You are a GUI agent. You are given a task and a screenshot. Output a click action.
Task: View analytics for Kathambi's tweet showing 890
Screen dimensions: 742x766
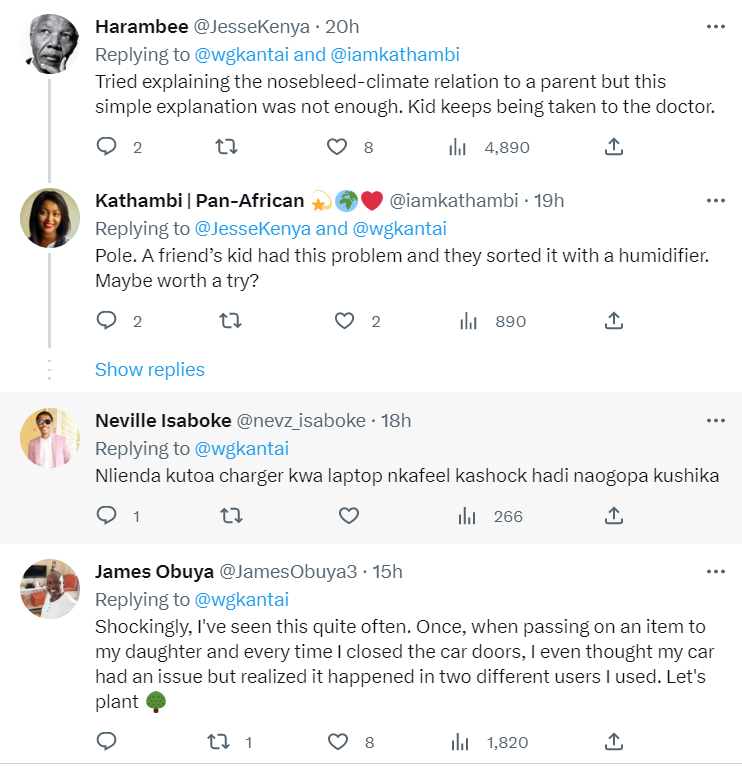point(493,321)
